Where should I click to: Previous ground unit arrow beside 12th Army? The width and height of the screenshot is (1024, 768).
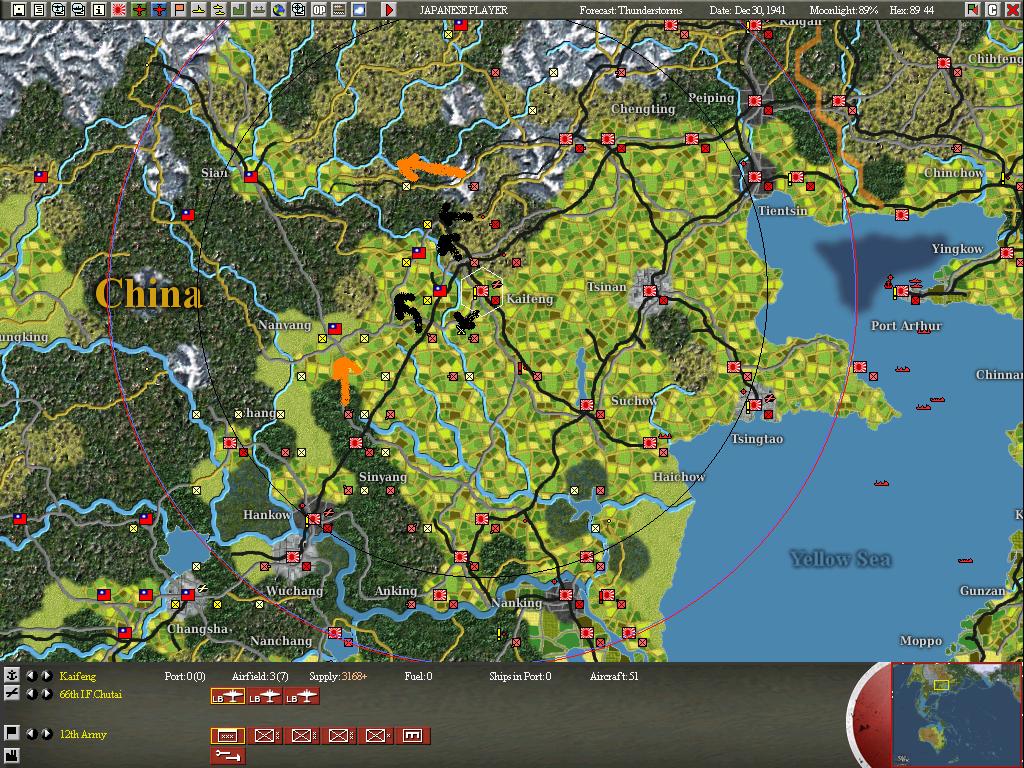pos(31,733)
